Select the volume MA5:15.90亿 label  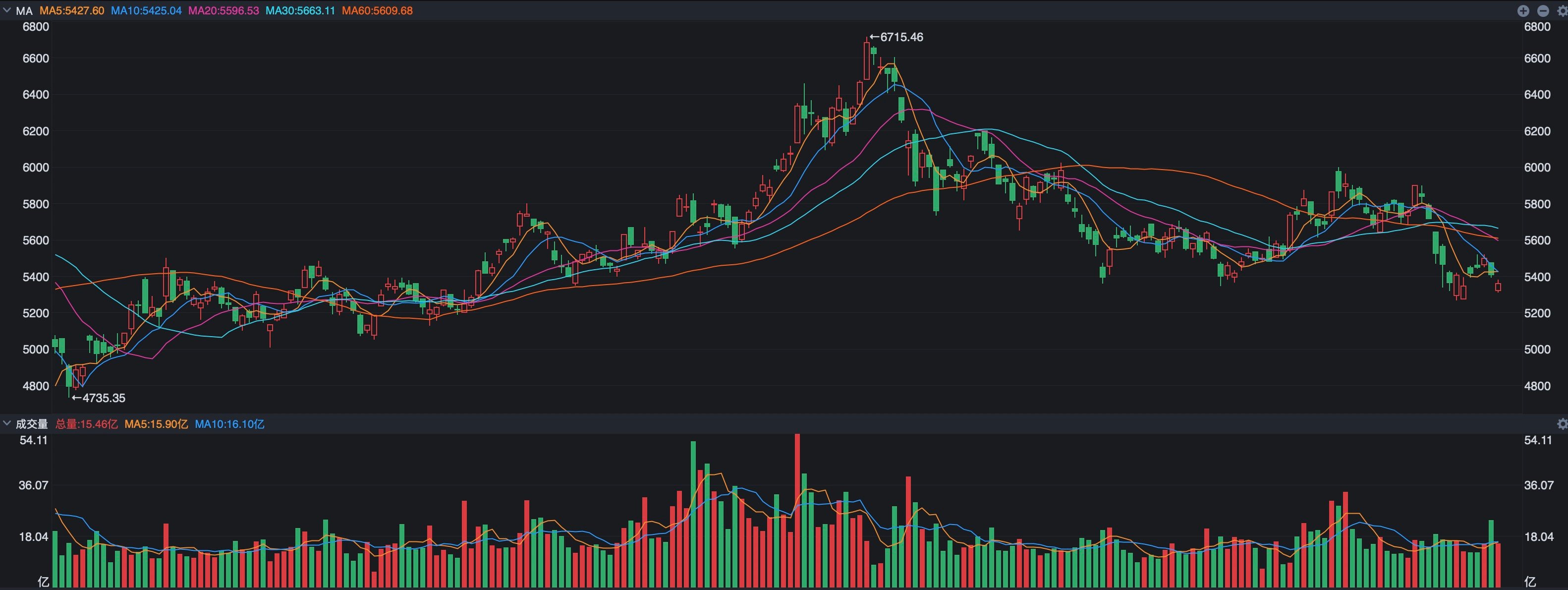click(157, 424)
